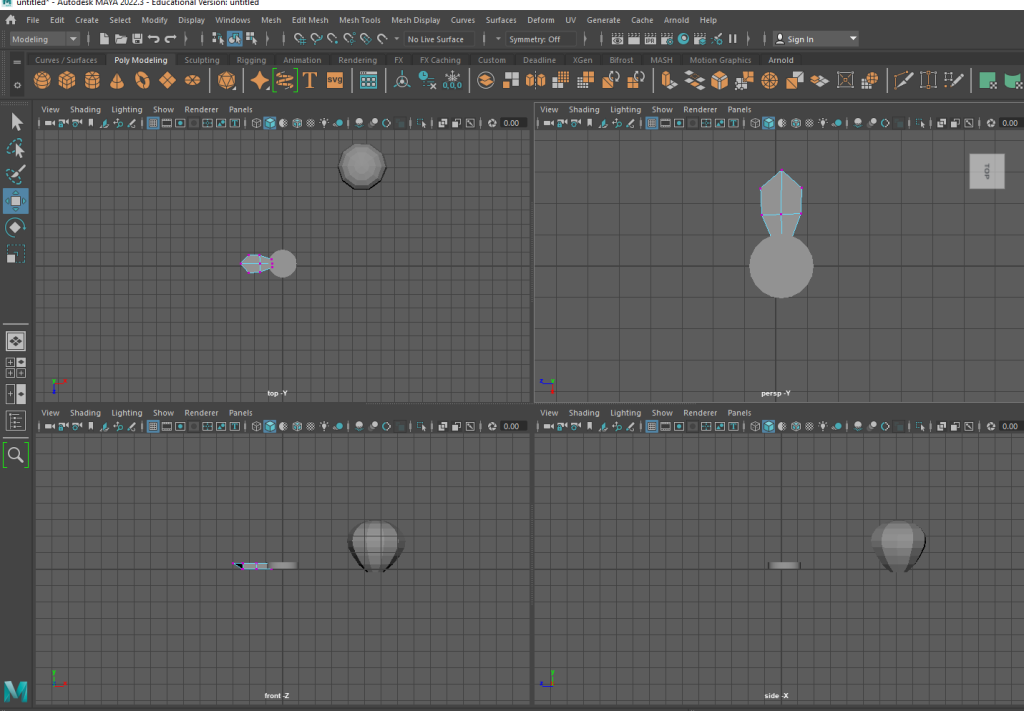
Task: Activate the Scale tool in toolbox
Action: coord(16,253)
